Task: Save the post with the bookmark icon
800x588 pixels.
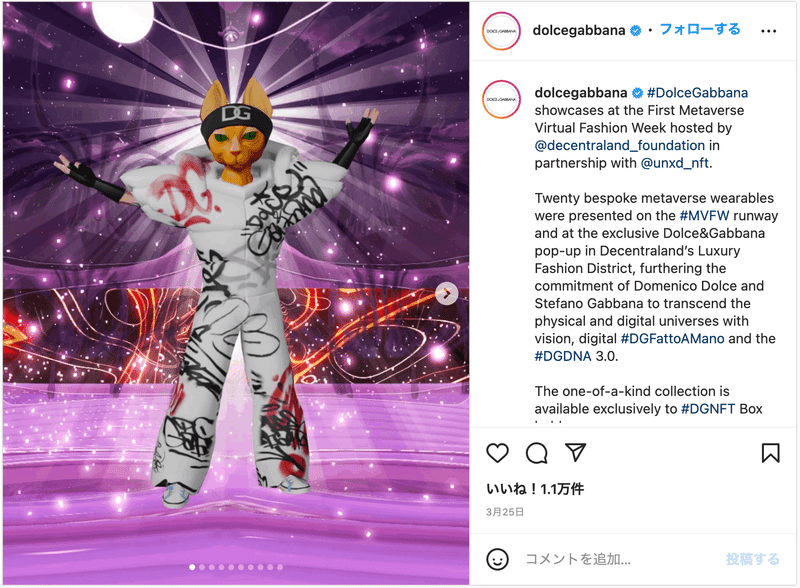Action: (770, 453)
